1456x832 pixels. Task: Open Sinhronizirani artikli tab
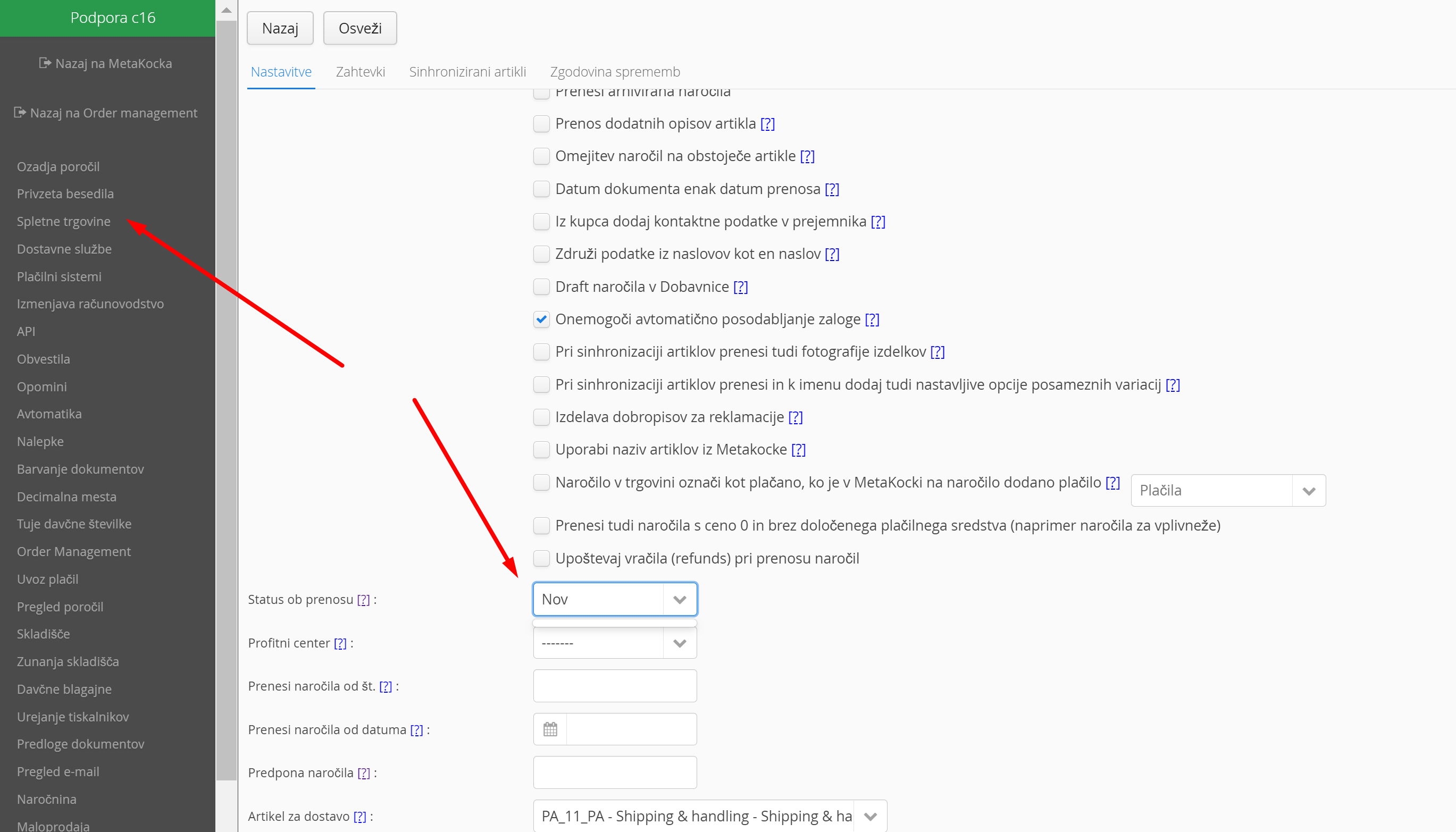[467, 72]
